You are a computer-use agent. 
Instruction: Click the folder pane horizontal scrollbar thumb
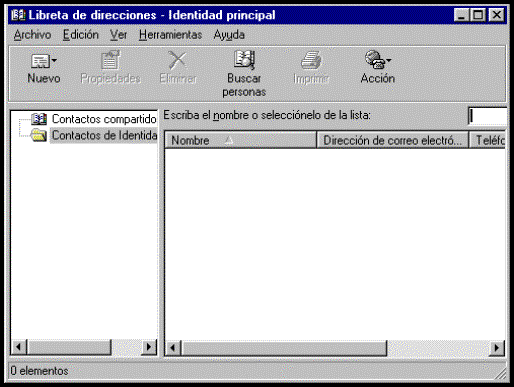pyautogui.click(x=69, y=347)
